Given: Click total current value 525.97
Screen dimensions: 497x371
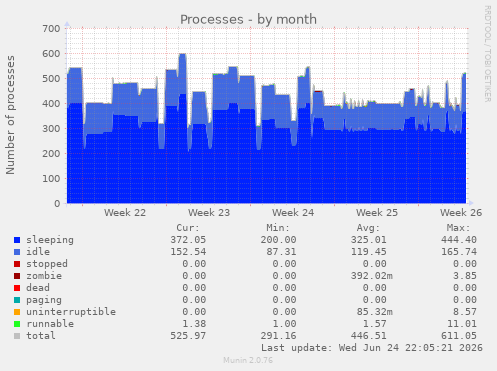Looking at the screenshot, I should [x=188, y=336].
